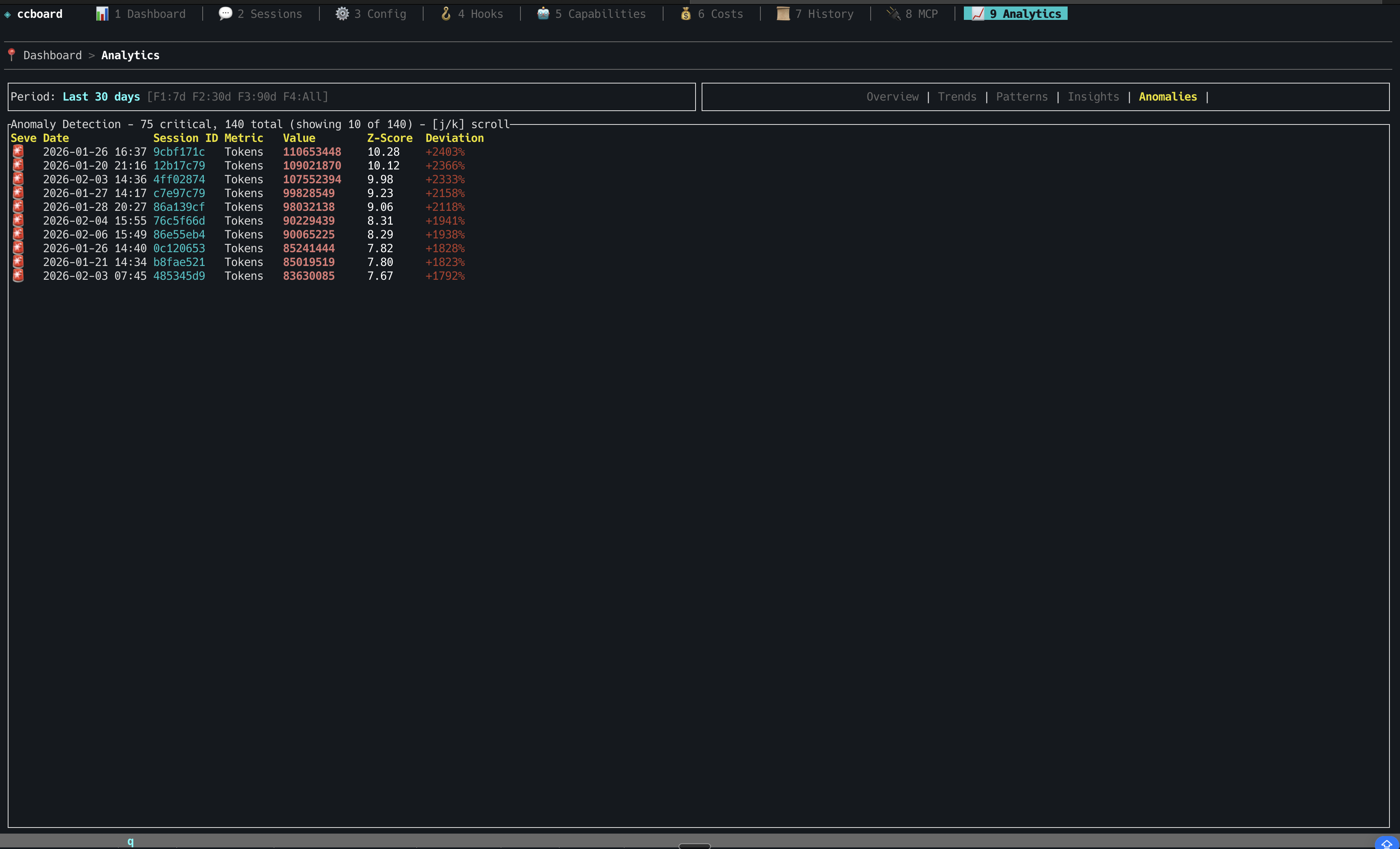Click Dashboard in the breadcrumb
This screenshot has width=1400, height=849.
click(x=52, y=55)
